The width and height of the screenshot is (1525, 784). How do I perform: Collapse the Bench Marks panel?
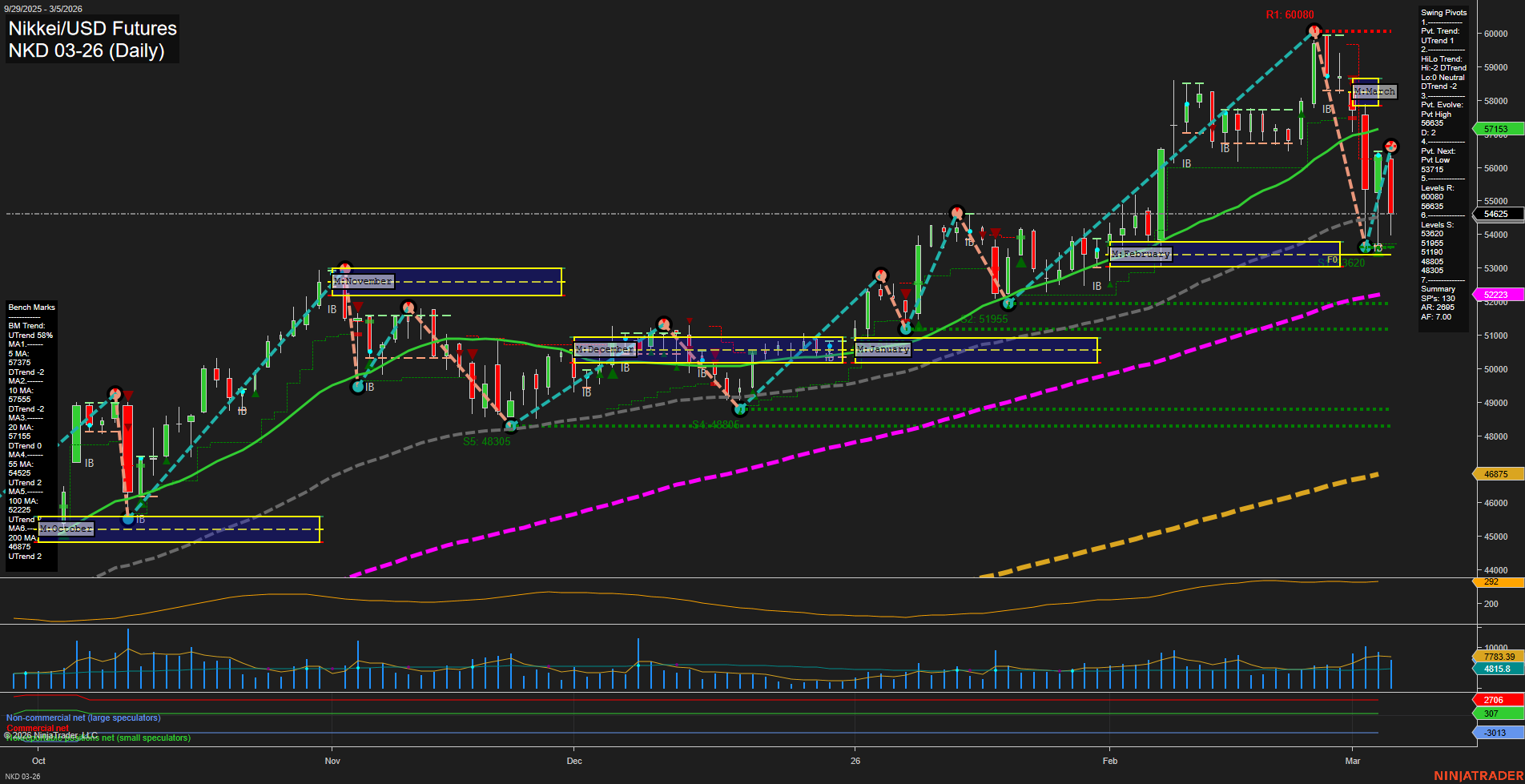tap(30, 307)
